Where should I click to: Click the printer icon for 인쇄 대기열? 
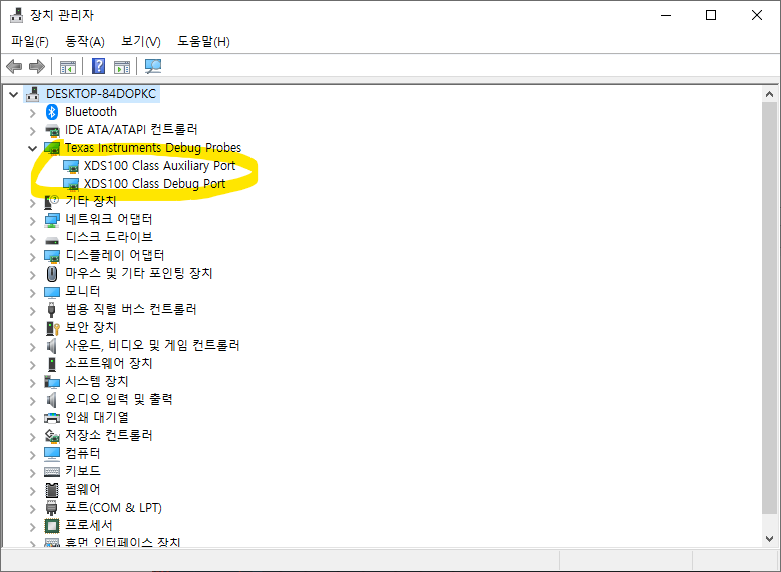point(52,418)
